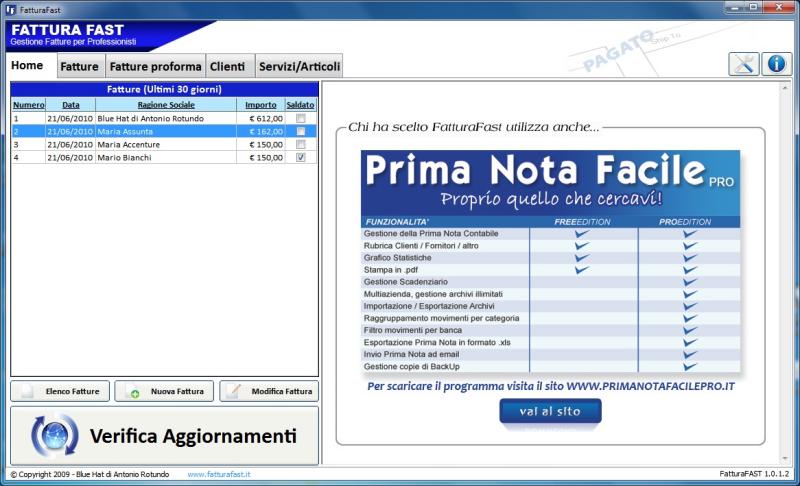Open the blue info icon
The height and width of the screenshot is (486, 800).
click(x=776, y=64)
